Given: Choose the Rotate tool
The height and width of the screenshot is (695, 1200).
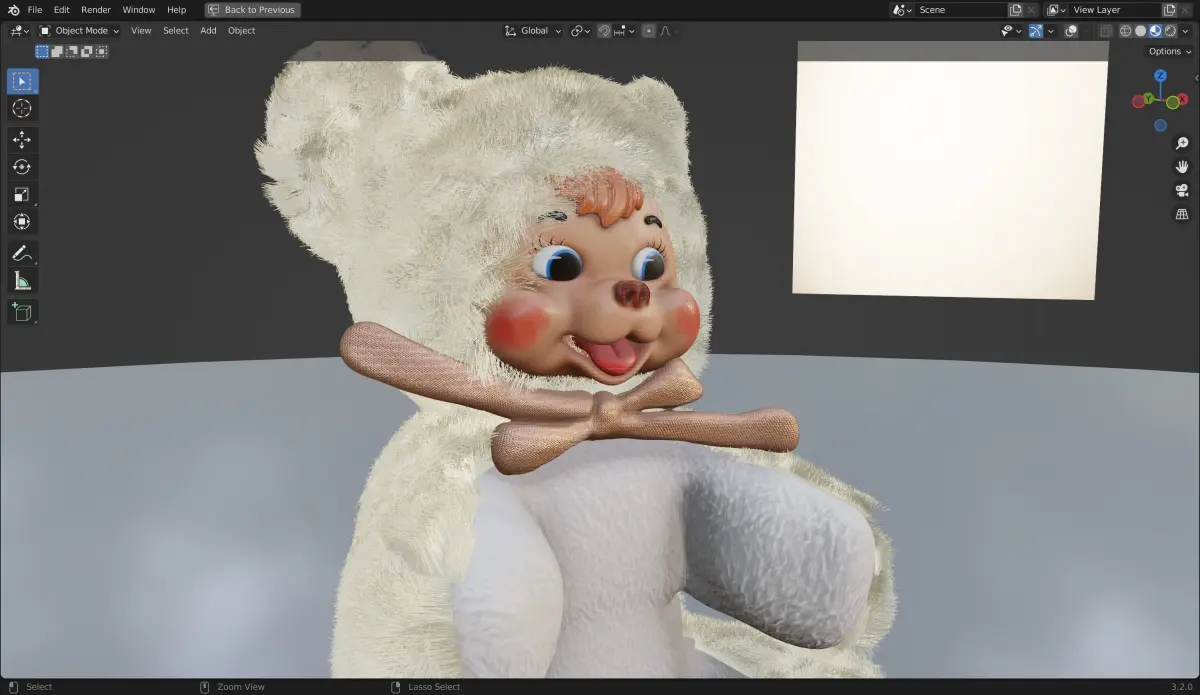Looking at the screenshot, I should [22, 167].
